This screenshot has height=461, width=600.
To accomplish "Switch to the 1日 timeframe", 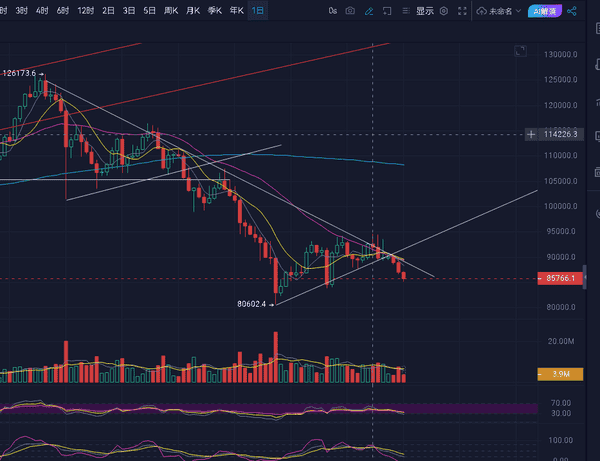I will coord(258,11).
